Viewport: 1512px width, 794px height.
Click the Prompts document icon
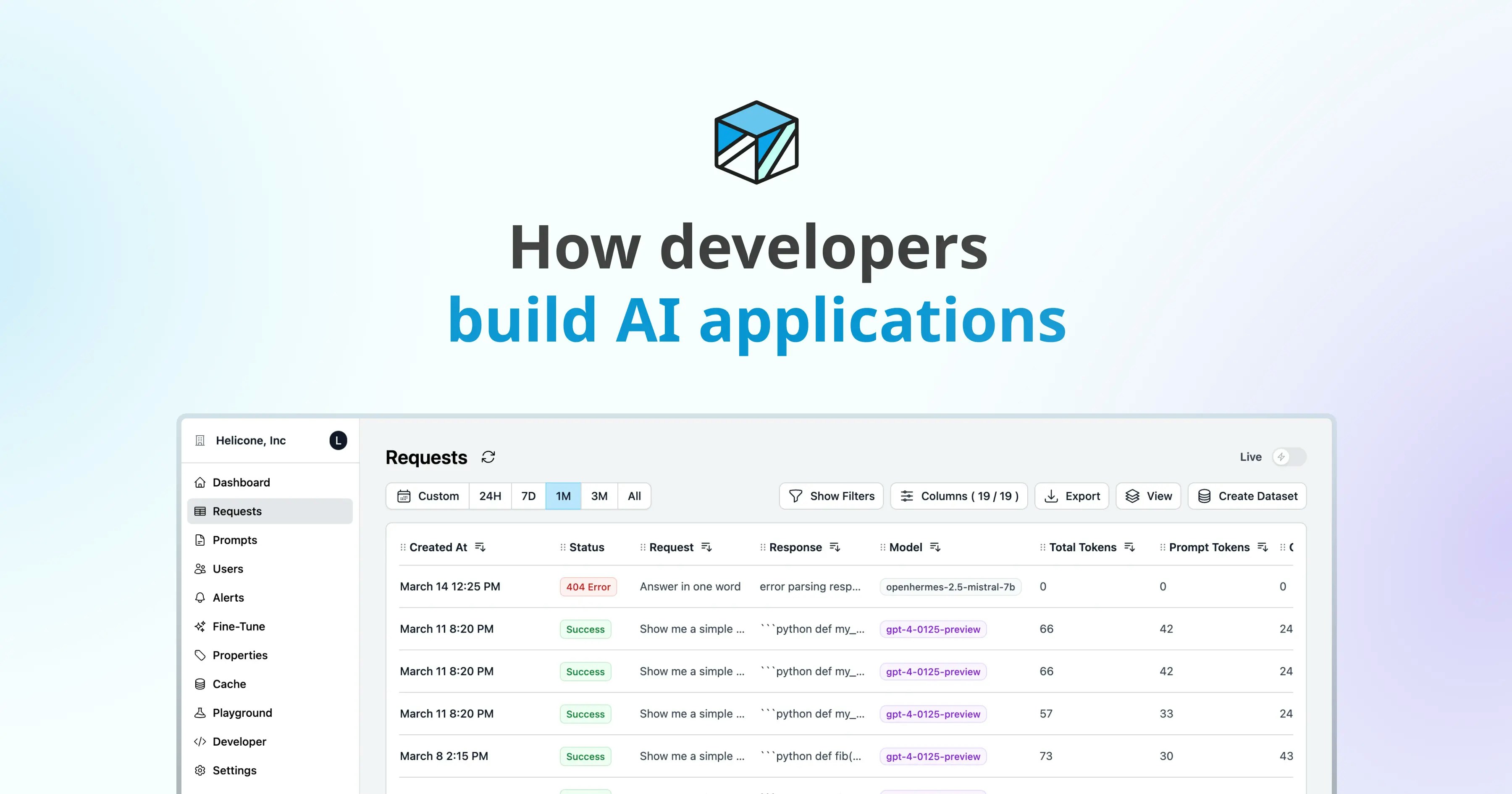[x=200, y=540]
